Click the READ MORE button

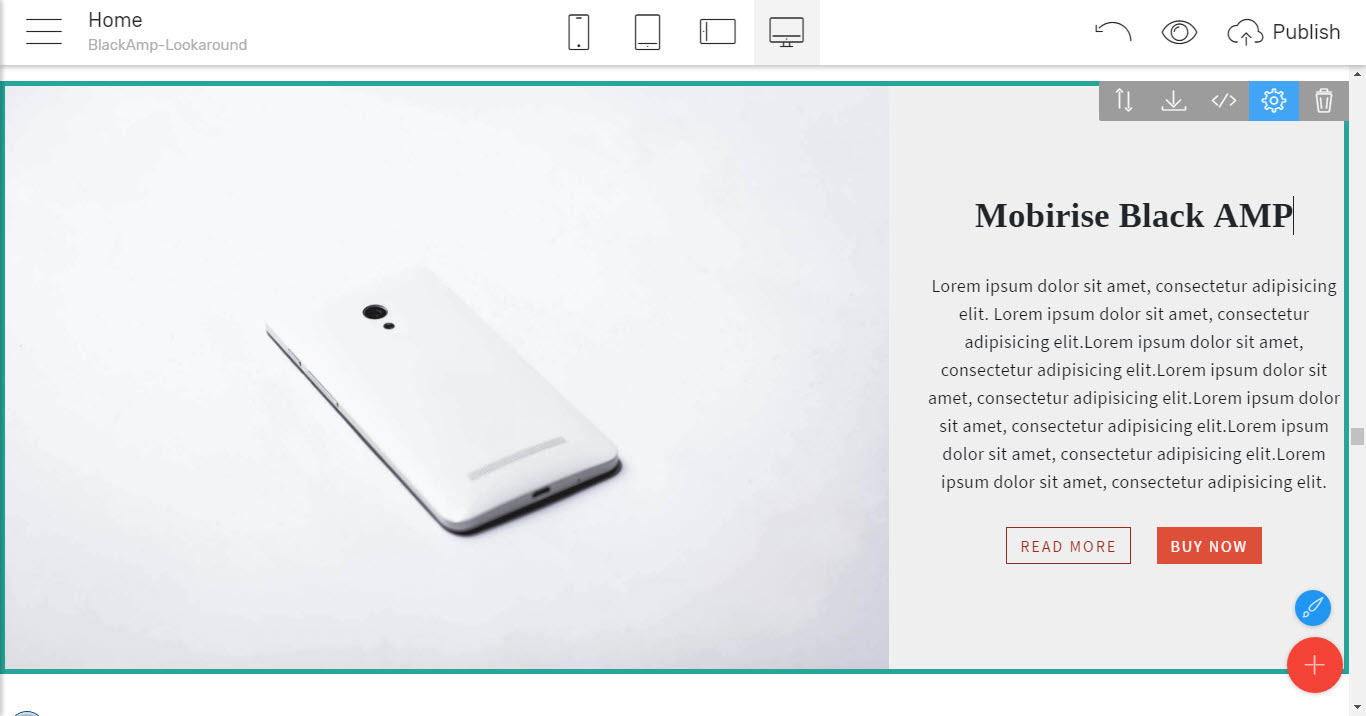coord(1068,546)
